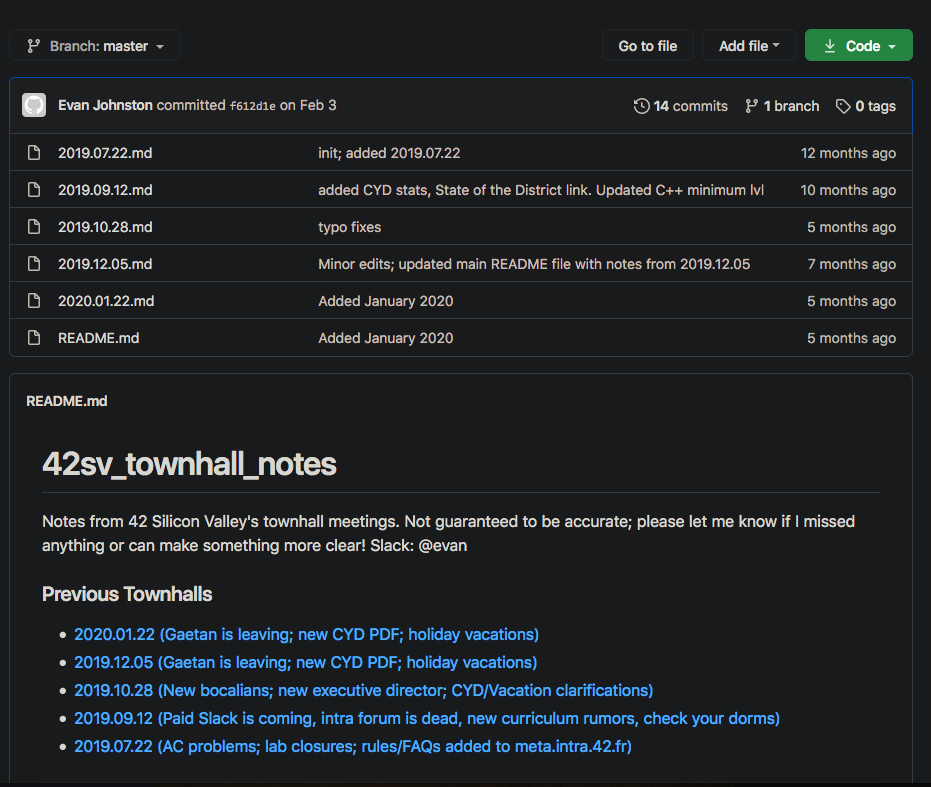
Task: Open the 'typo fixes' commit message
Action: 350,226
